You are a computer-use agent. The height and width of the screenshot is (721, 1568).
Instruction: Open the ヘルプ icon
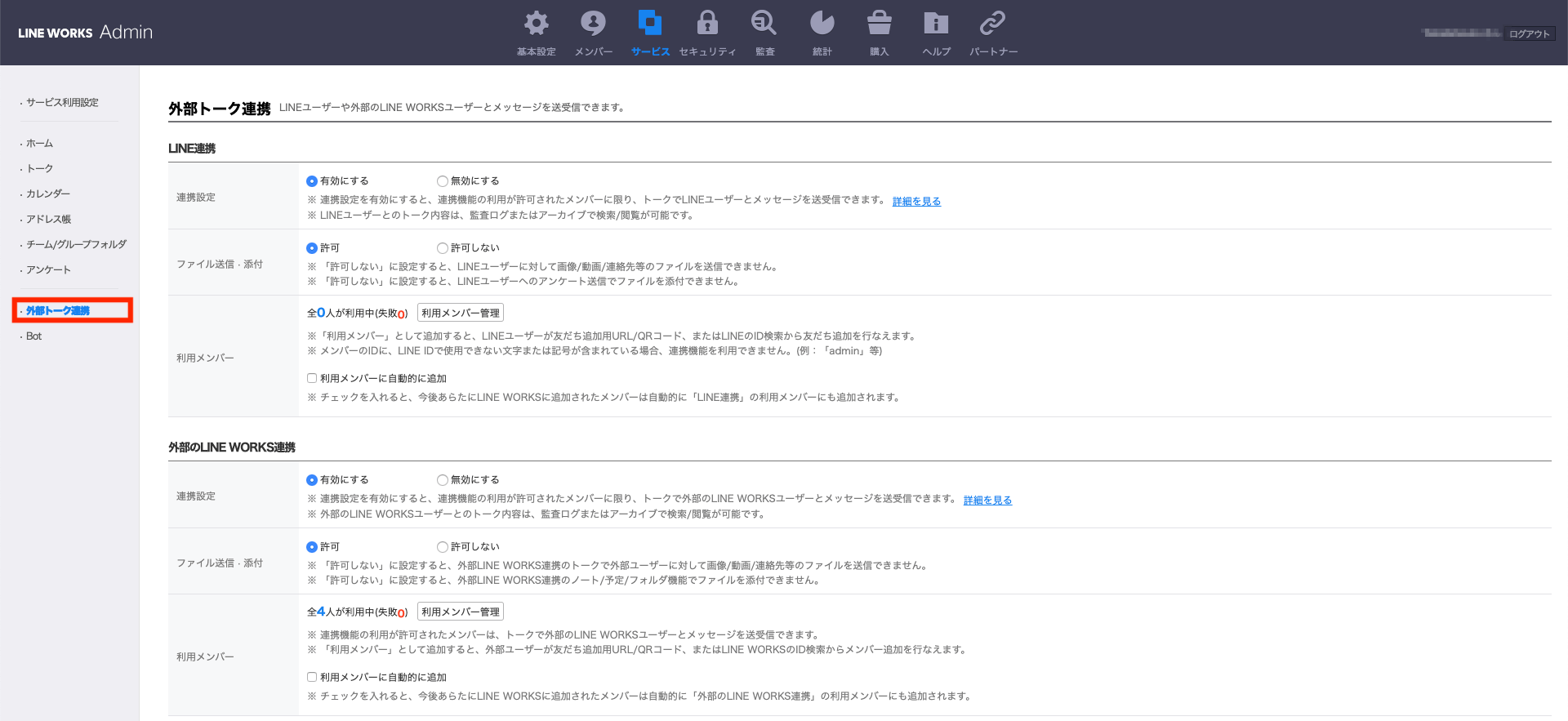936,24
